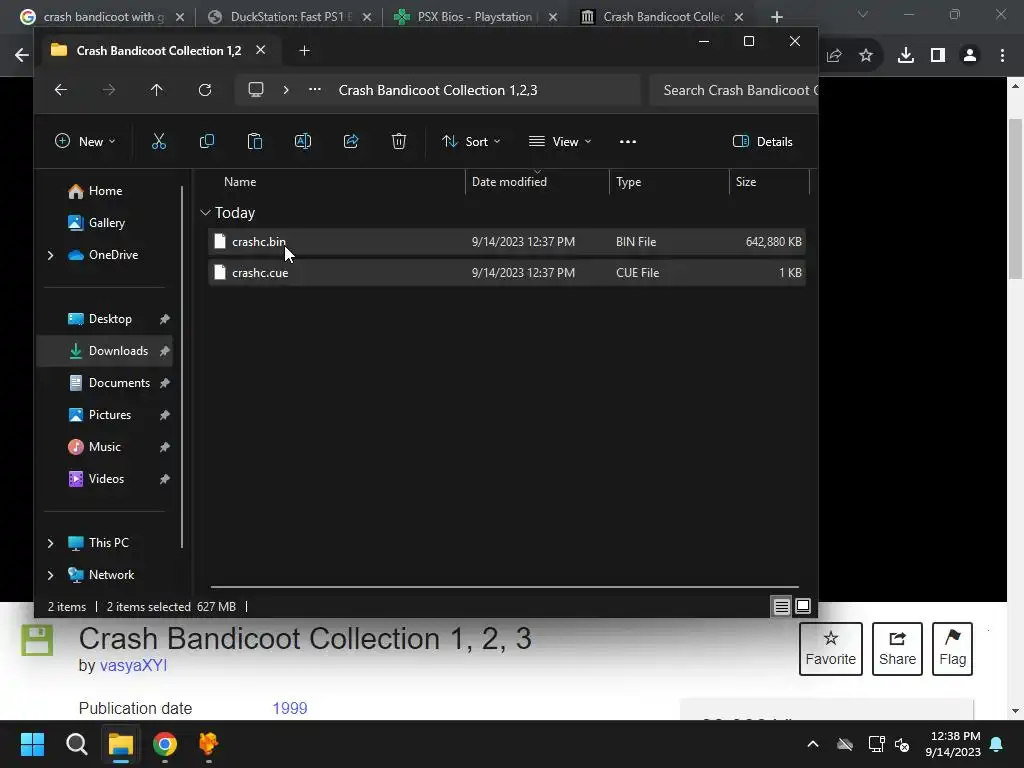The image size is (1024, 768).
Task: Expand the OneDrive tree node
Action: [50, 255]
